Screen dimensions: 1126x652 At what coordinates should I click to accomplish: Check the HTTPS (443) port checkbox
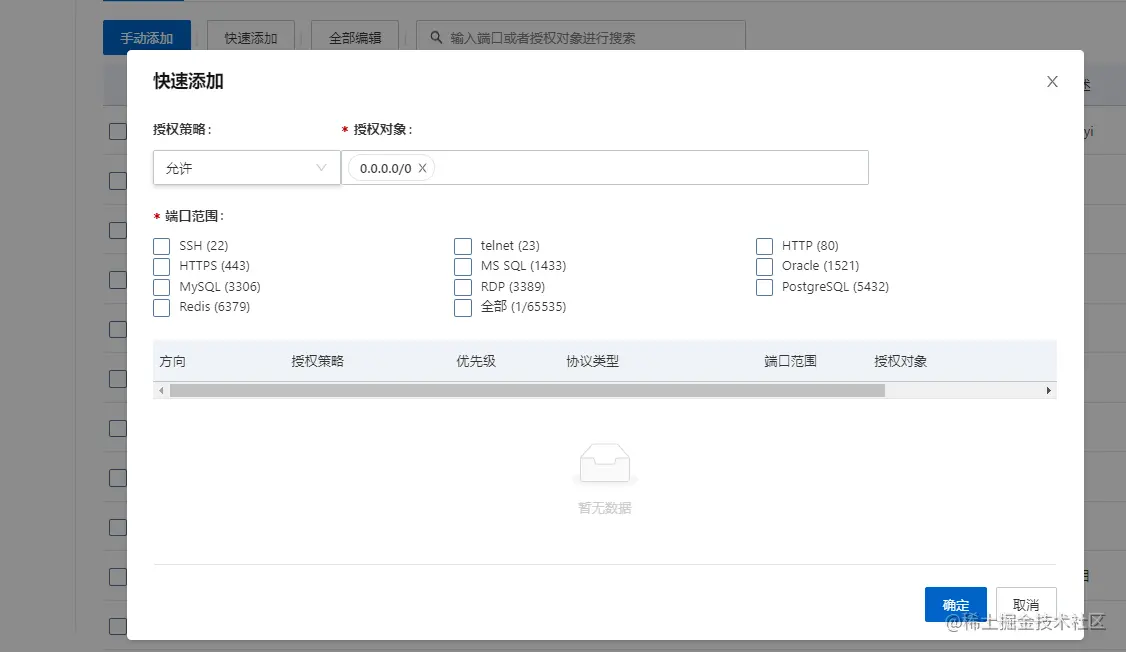162,266
